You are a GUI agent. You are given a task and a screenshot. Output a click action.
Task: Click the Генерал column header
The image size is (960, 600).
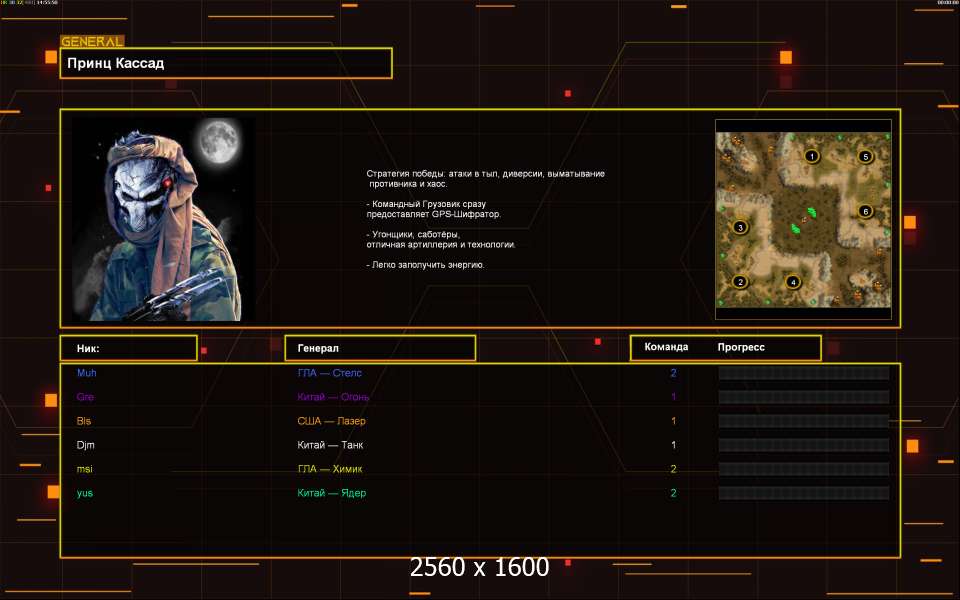point(380,348)
